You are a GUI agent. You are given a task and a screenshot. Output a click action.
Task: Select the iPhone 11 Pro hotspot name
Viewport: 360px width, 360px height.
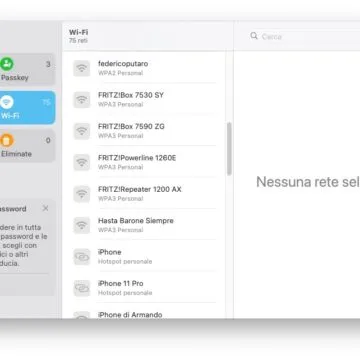(x=121, y=283)
